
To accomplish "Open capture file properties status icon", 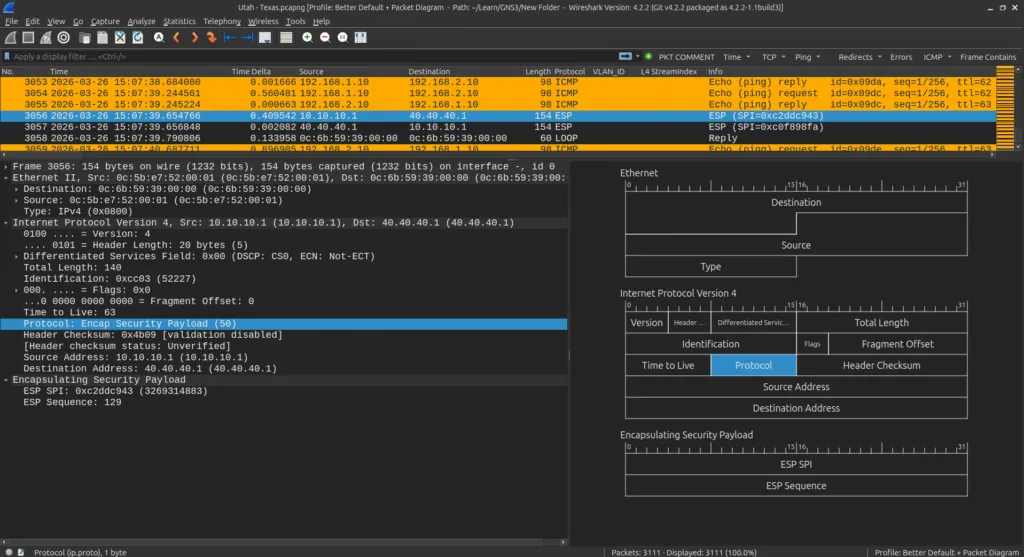I will [x=21, y=552].
